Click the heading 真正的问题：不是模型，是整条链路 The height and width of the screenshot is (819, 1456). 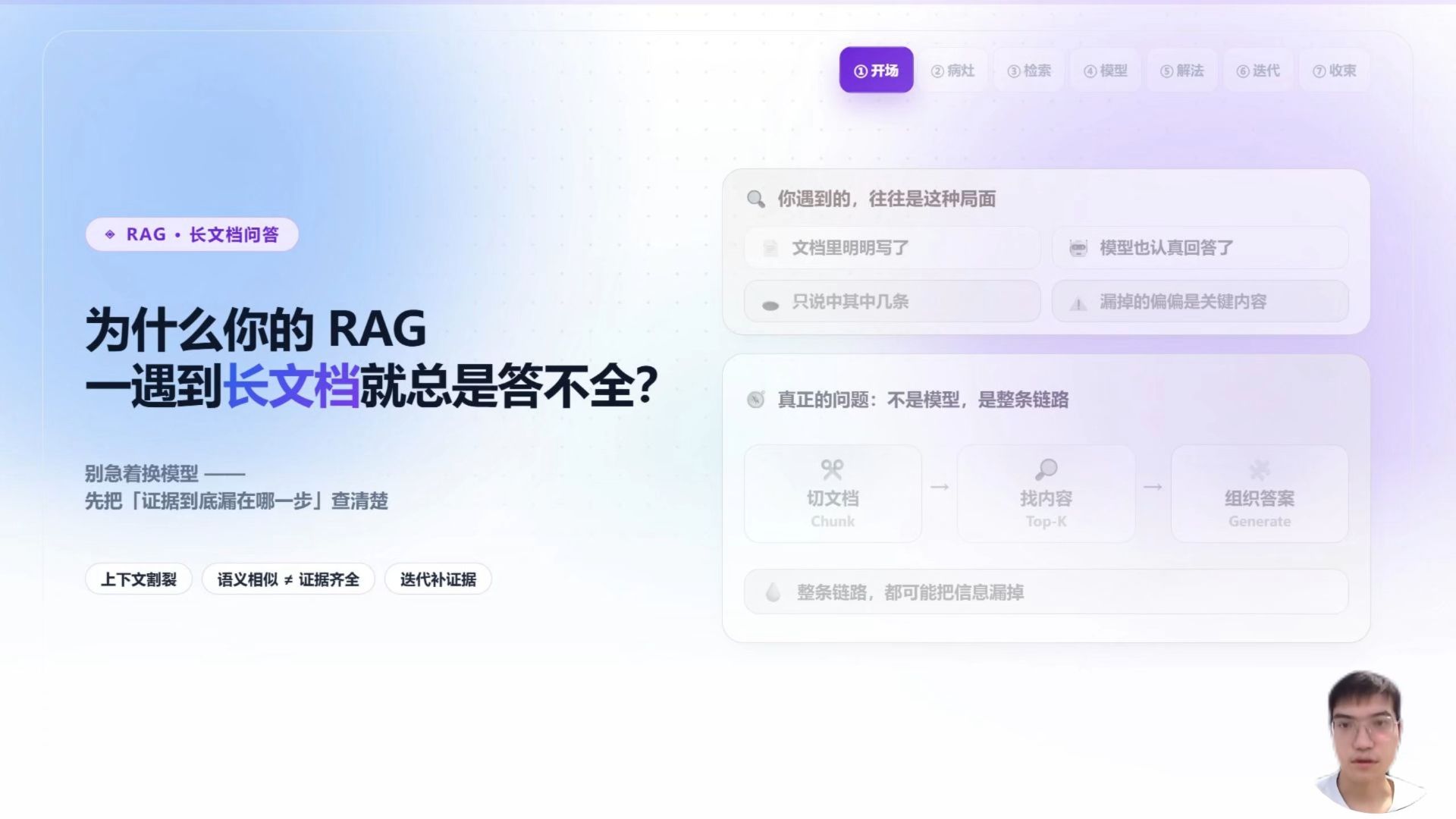tap(923, 400)
